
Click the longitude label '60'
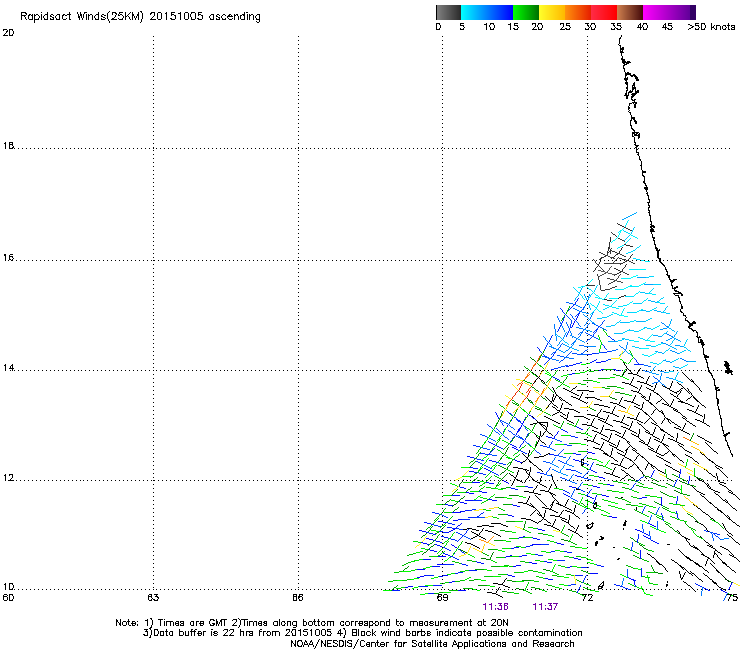tap(8, 598)
